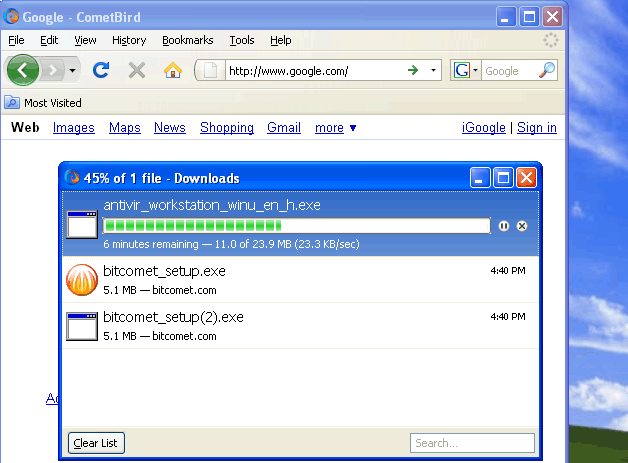628x463 pixels.
Task: Click the antivir download progress bar
Action: [x=296, y=225]
